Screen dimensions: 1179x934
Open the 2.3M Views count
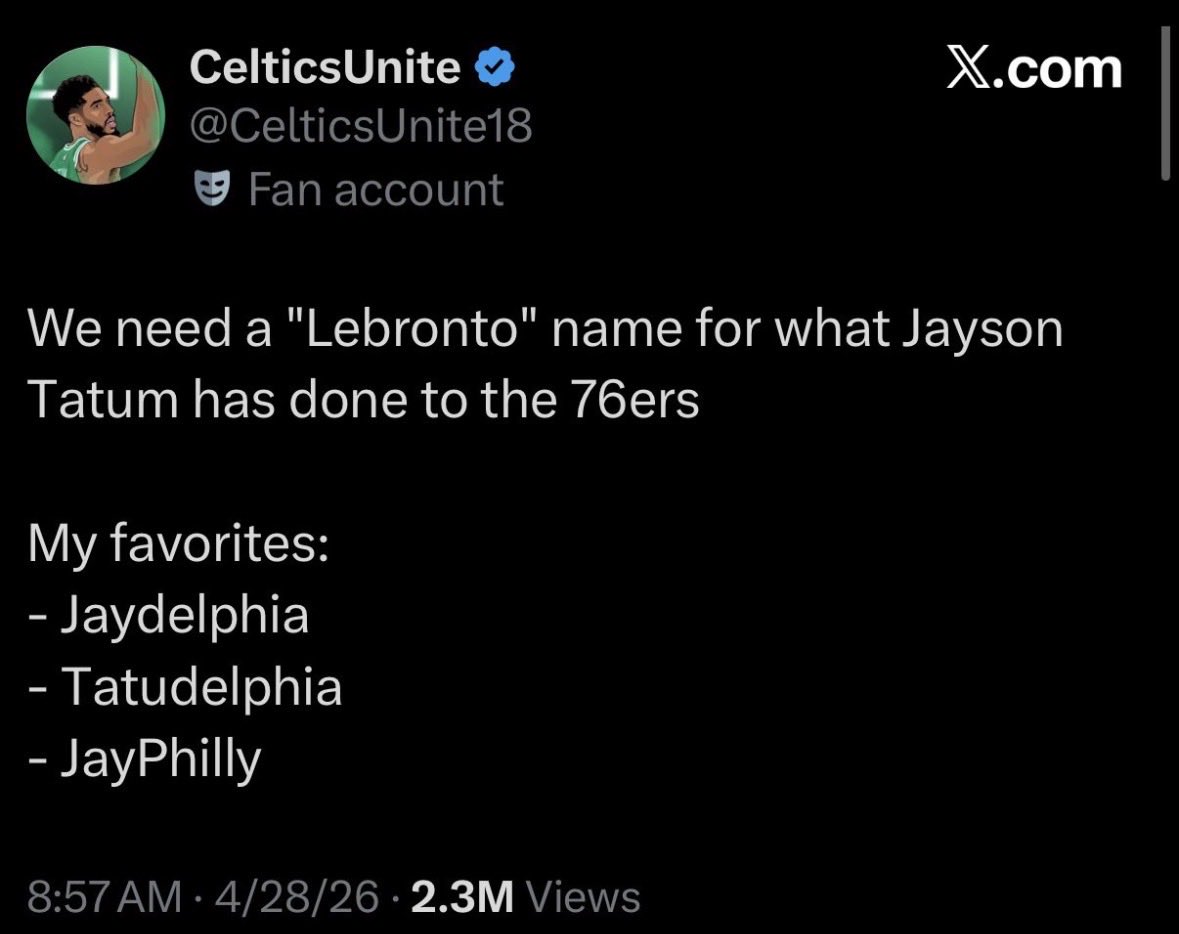526,897
